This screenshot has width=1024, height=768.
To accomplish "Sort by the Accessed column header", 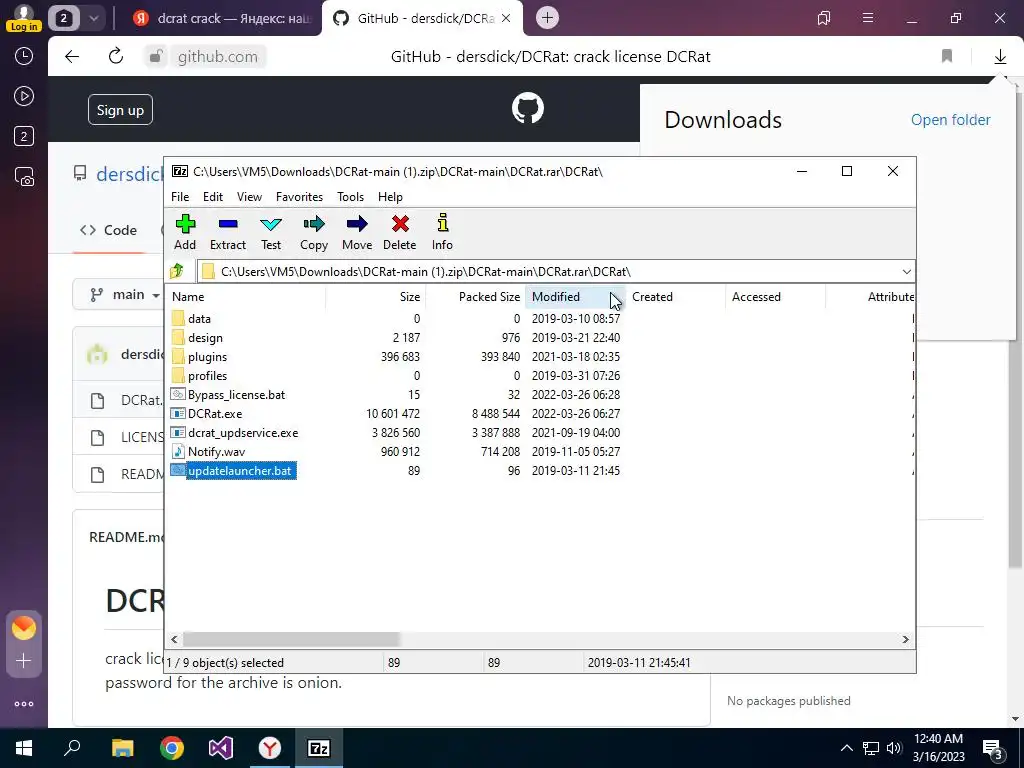I will click(x=775, y=296).
